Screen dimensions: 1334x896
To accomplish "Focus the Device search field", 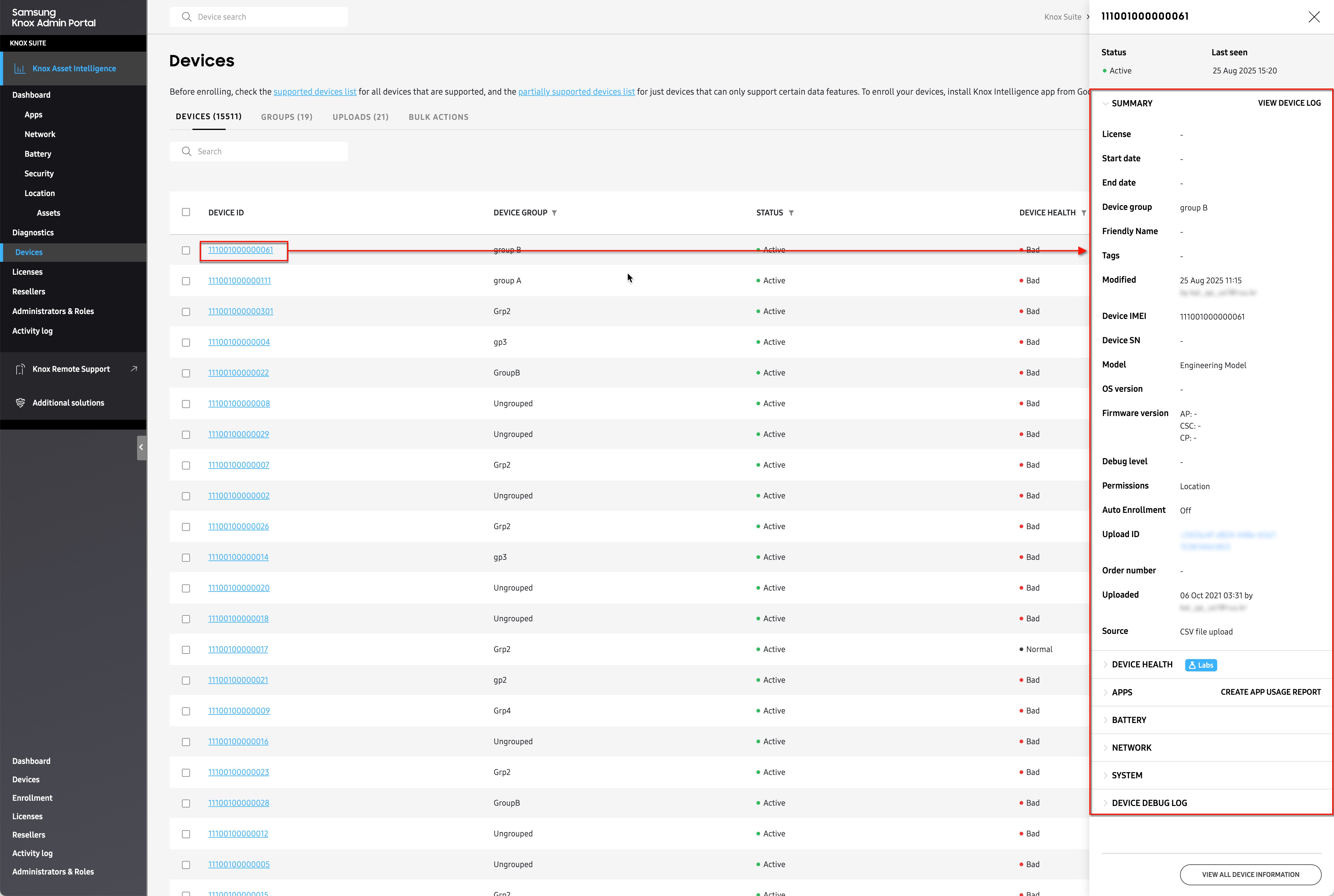I will tap(258, 17).
